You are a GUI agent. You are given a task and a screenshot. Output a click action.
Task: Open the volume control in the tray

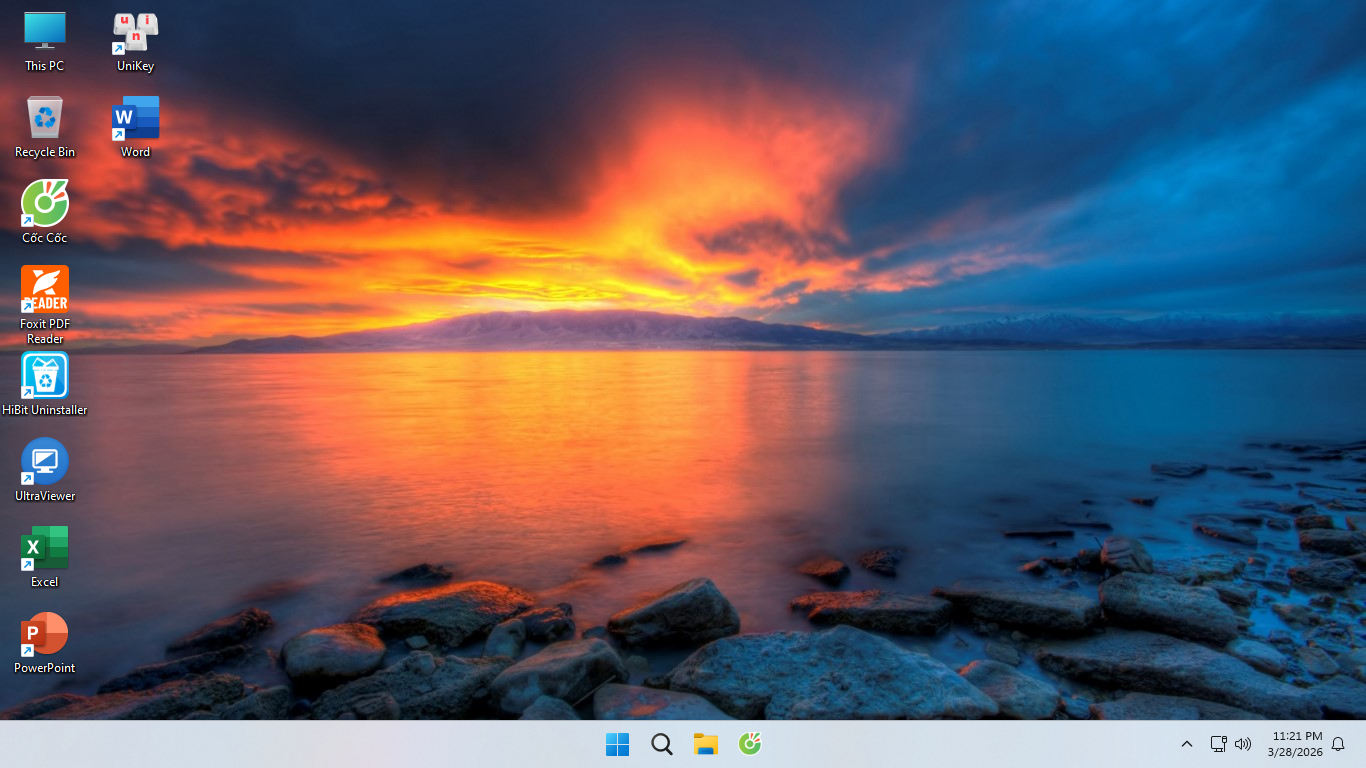point(1243,744)
